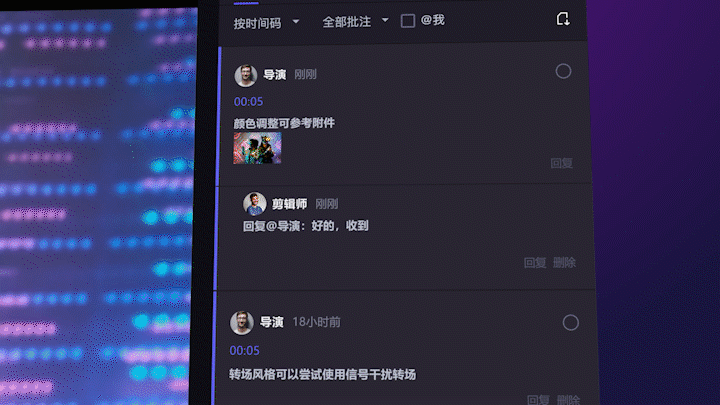The height and width of the screenshot is (405, 720).
Task: Jump to 00:05 in the 转场风格 comment
Action: [244, 351]
